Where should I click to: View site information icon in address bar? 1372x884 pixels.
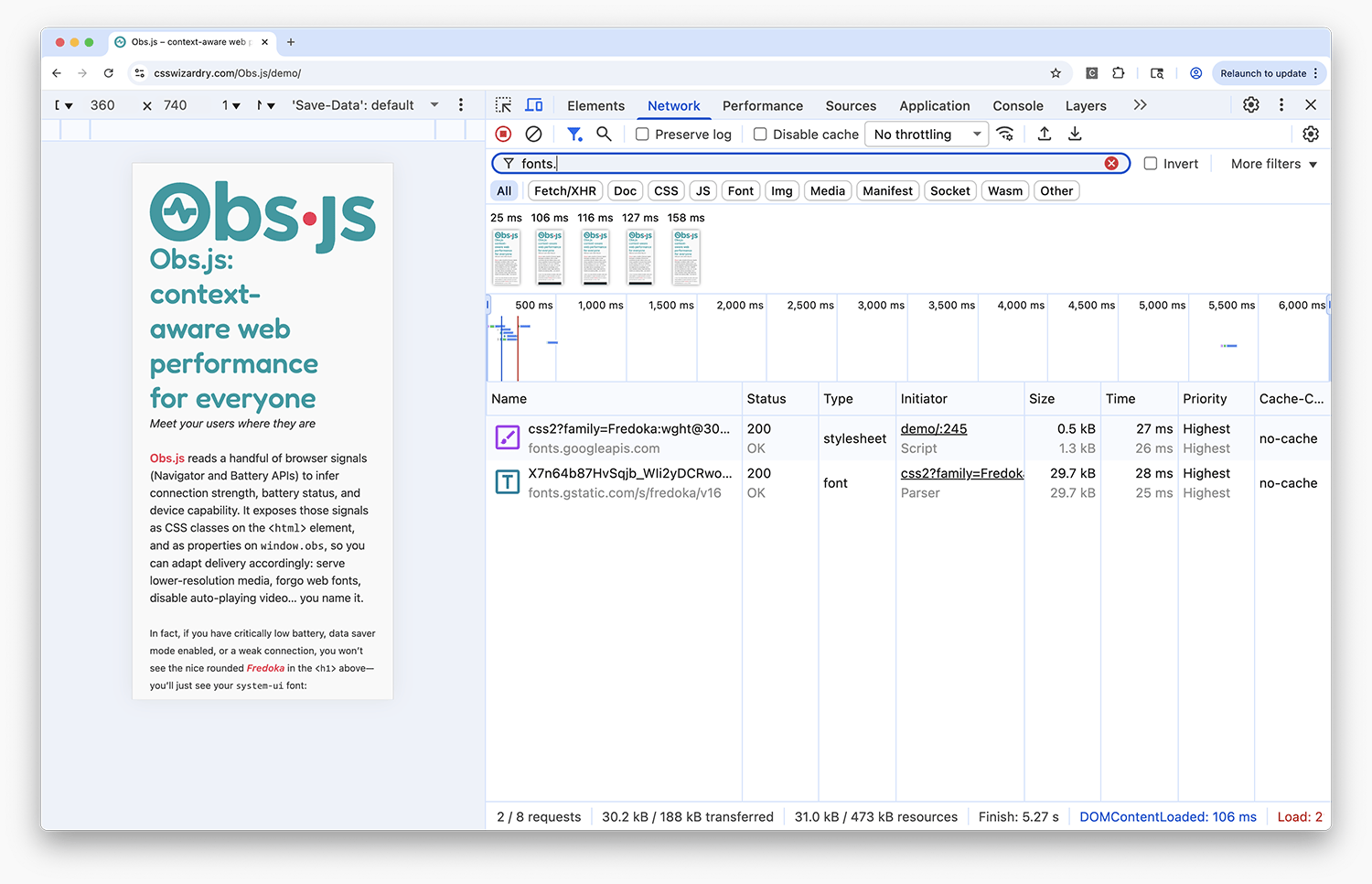point(140,73)
